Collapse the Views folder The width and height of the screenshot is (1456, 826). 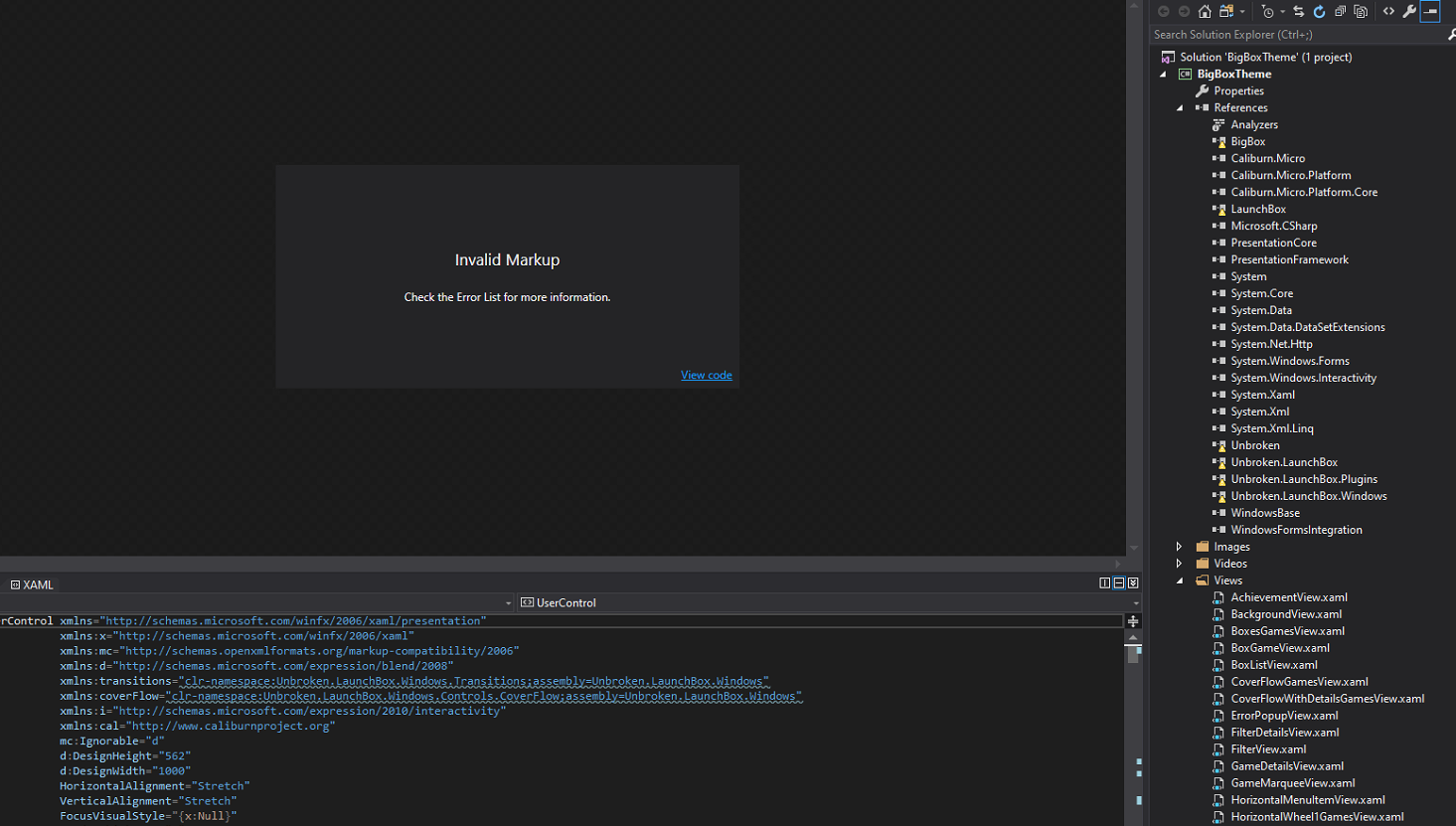point(1180,580)
